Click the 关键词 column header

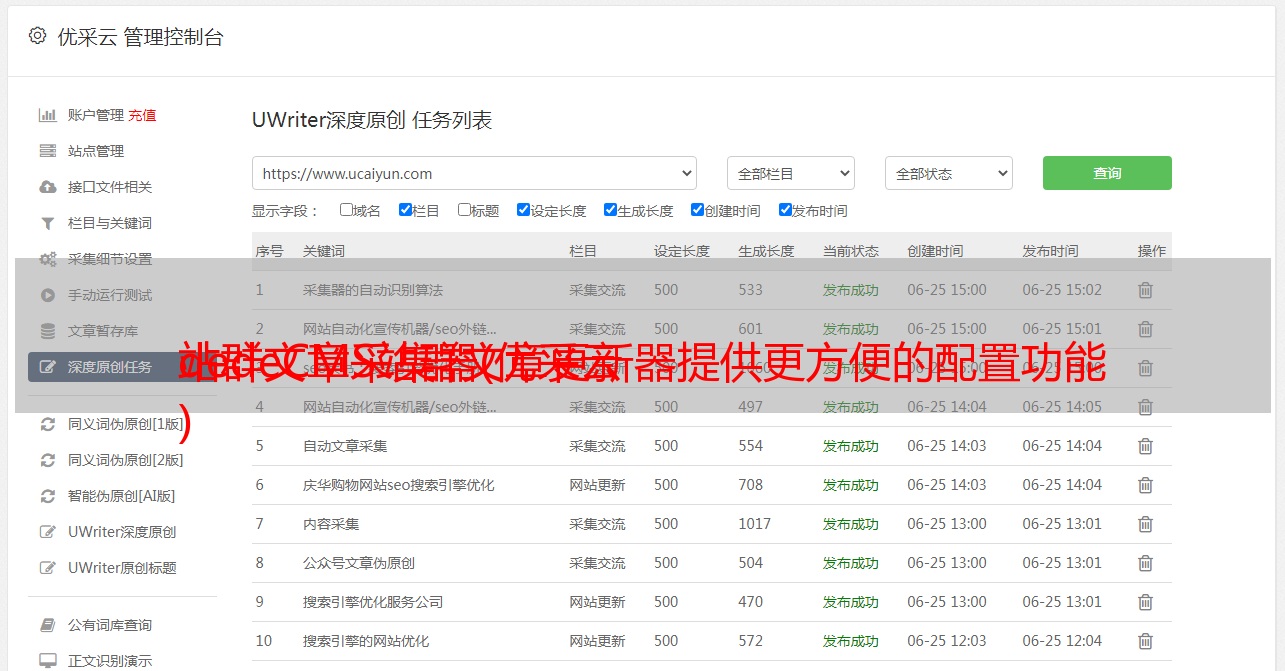coord(324,251)
